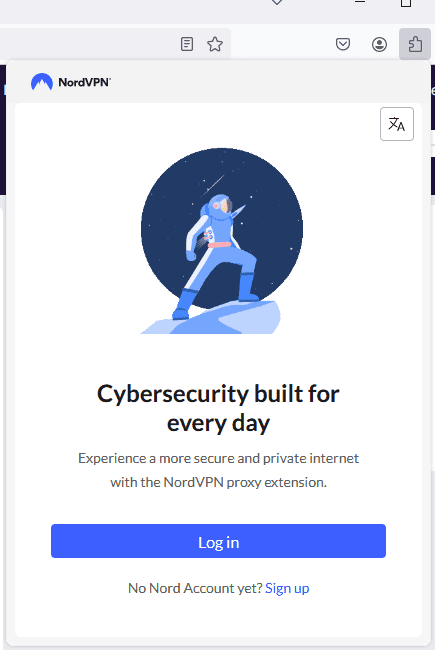Maximize the browser window
Screen dimensions: 435x650
tap(406, 3)
